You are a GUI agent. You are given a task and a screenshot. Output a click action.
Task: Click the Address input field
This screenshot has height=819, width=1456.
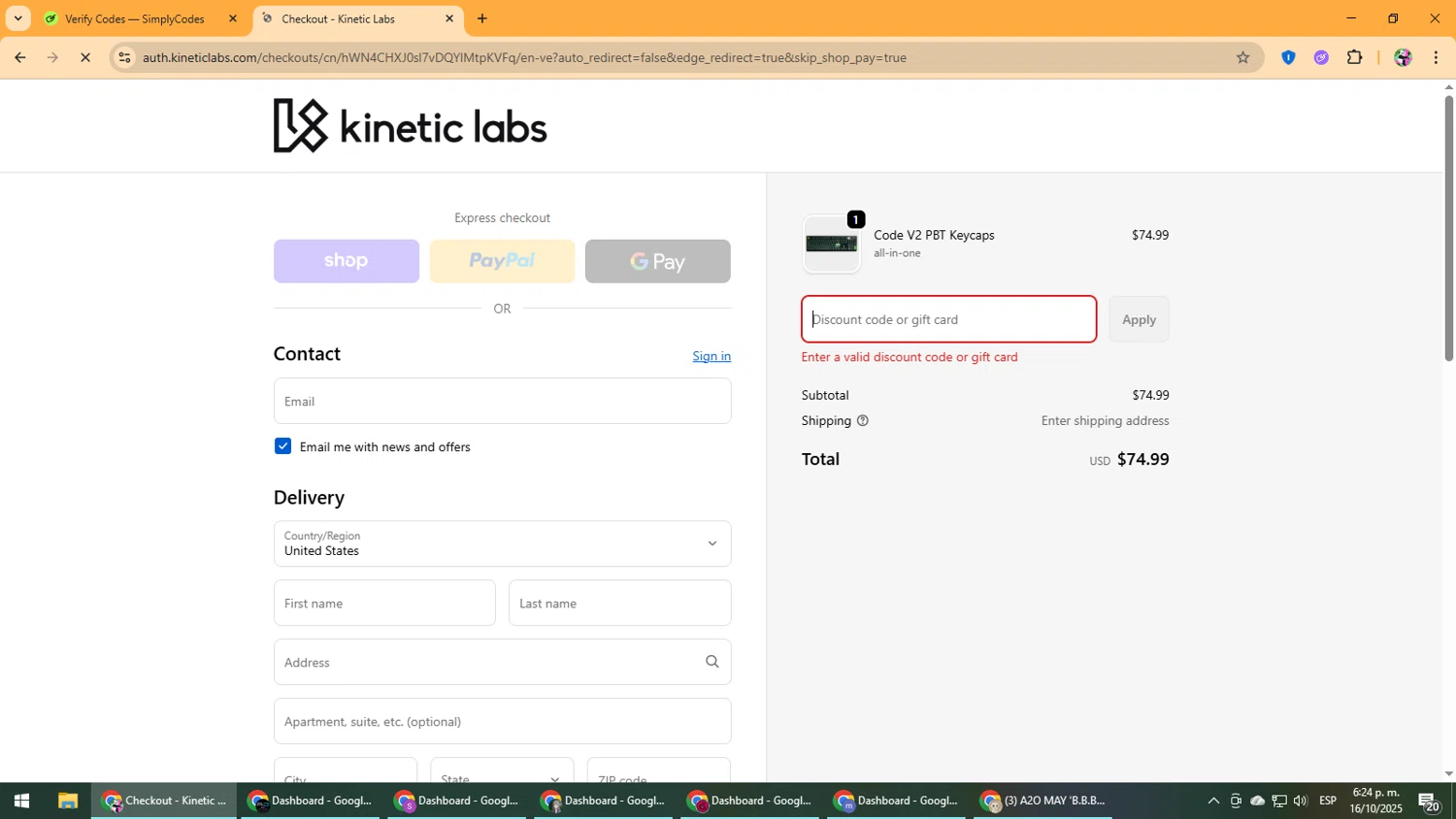coord(502,662)
